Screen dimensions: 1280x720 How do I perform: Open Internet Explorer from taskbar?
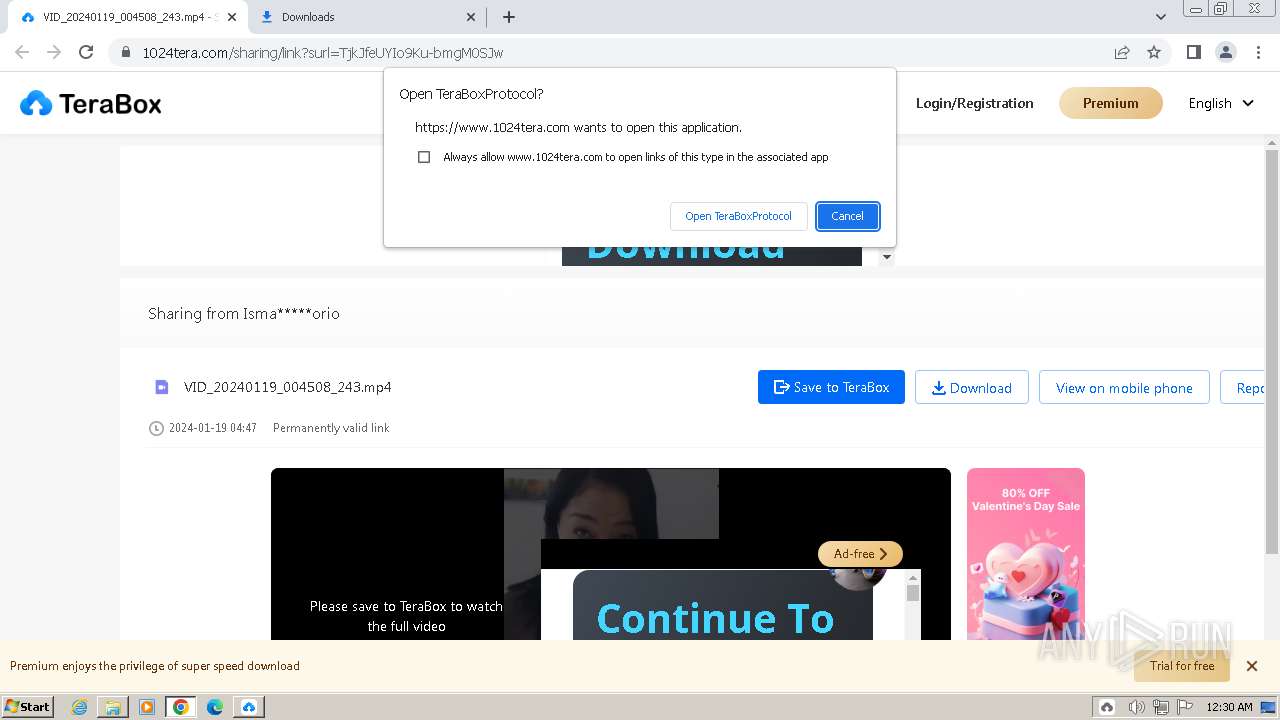pyautogui.click(x=79, y=707)
